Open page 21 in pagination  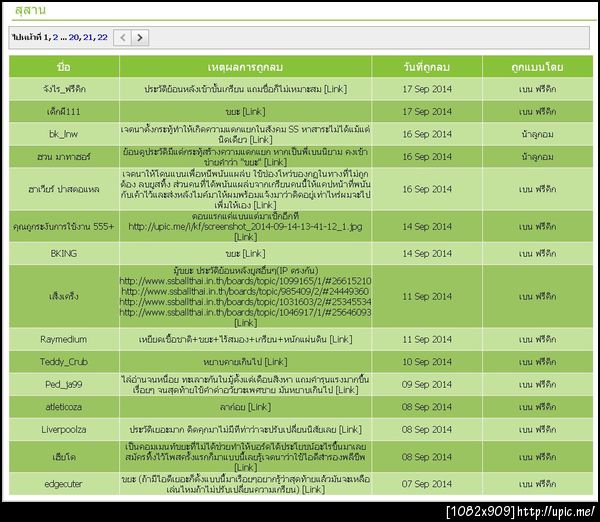coord(88,37)
